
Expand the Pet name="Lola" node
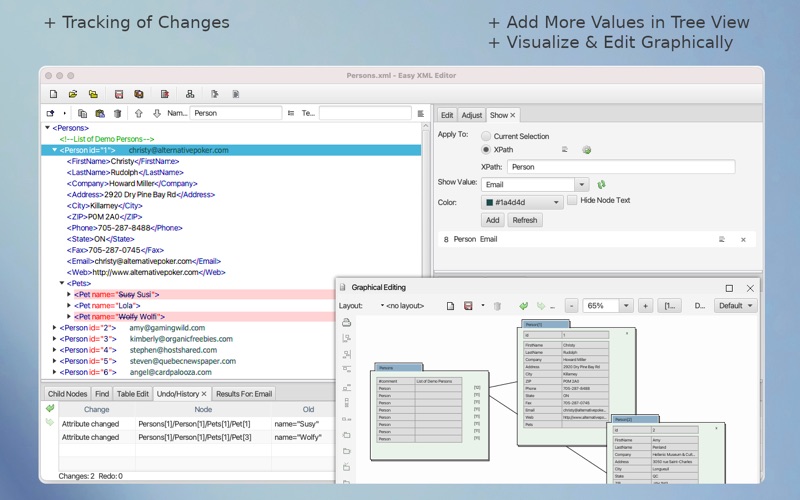coord(69,305)
